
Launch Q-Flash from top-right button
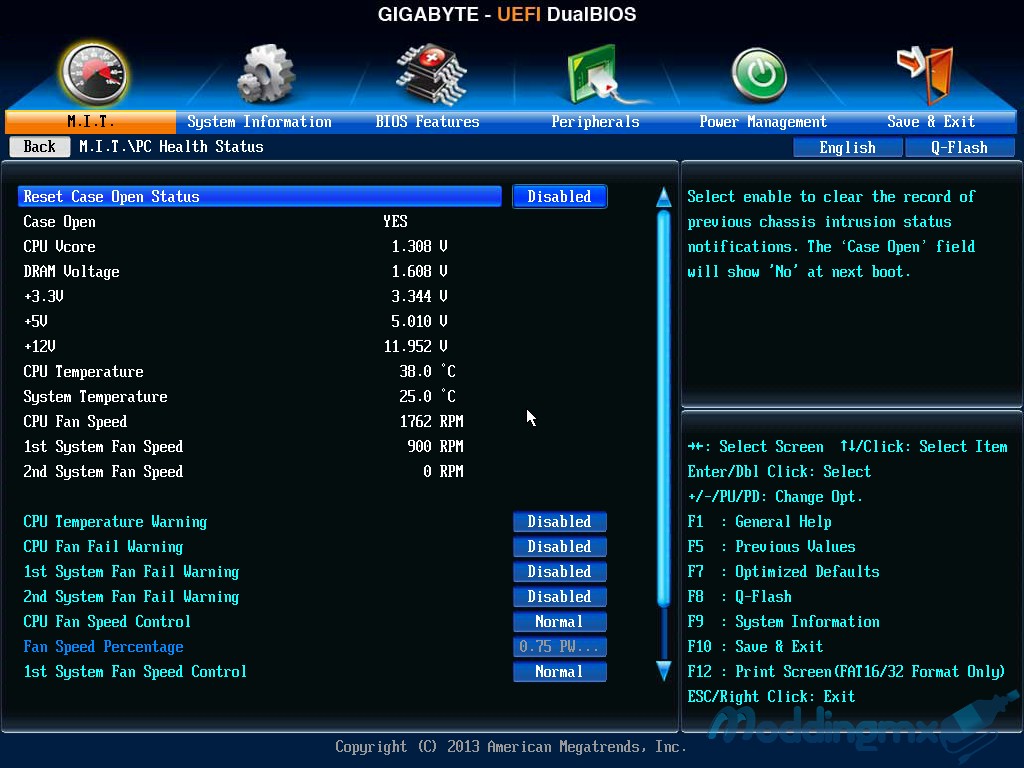[x=959, y=148]
